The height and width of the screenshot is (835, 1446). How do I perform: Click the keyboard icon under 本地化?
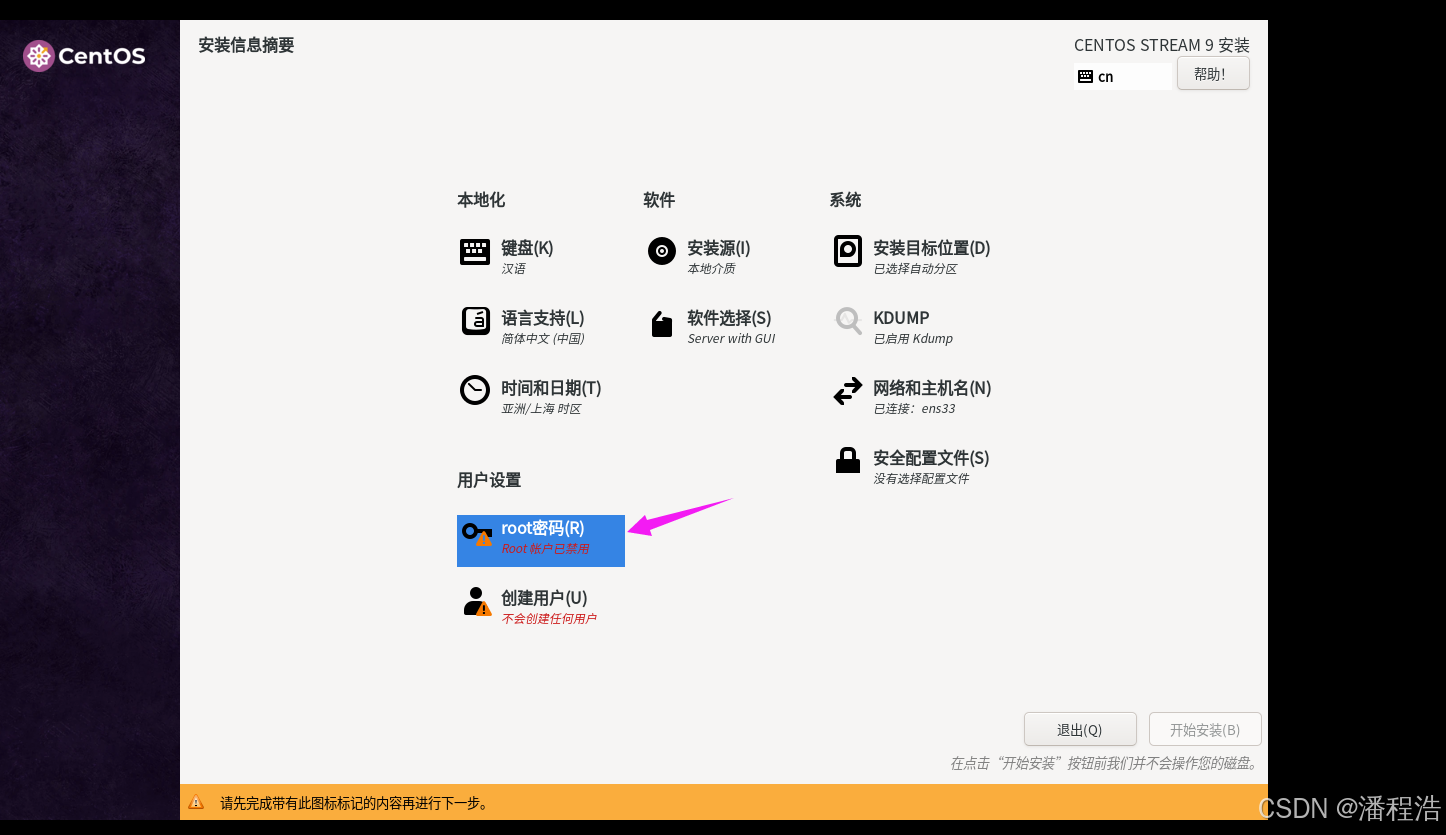[x=475, y=252]
